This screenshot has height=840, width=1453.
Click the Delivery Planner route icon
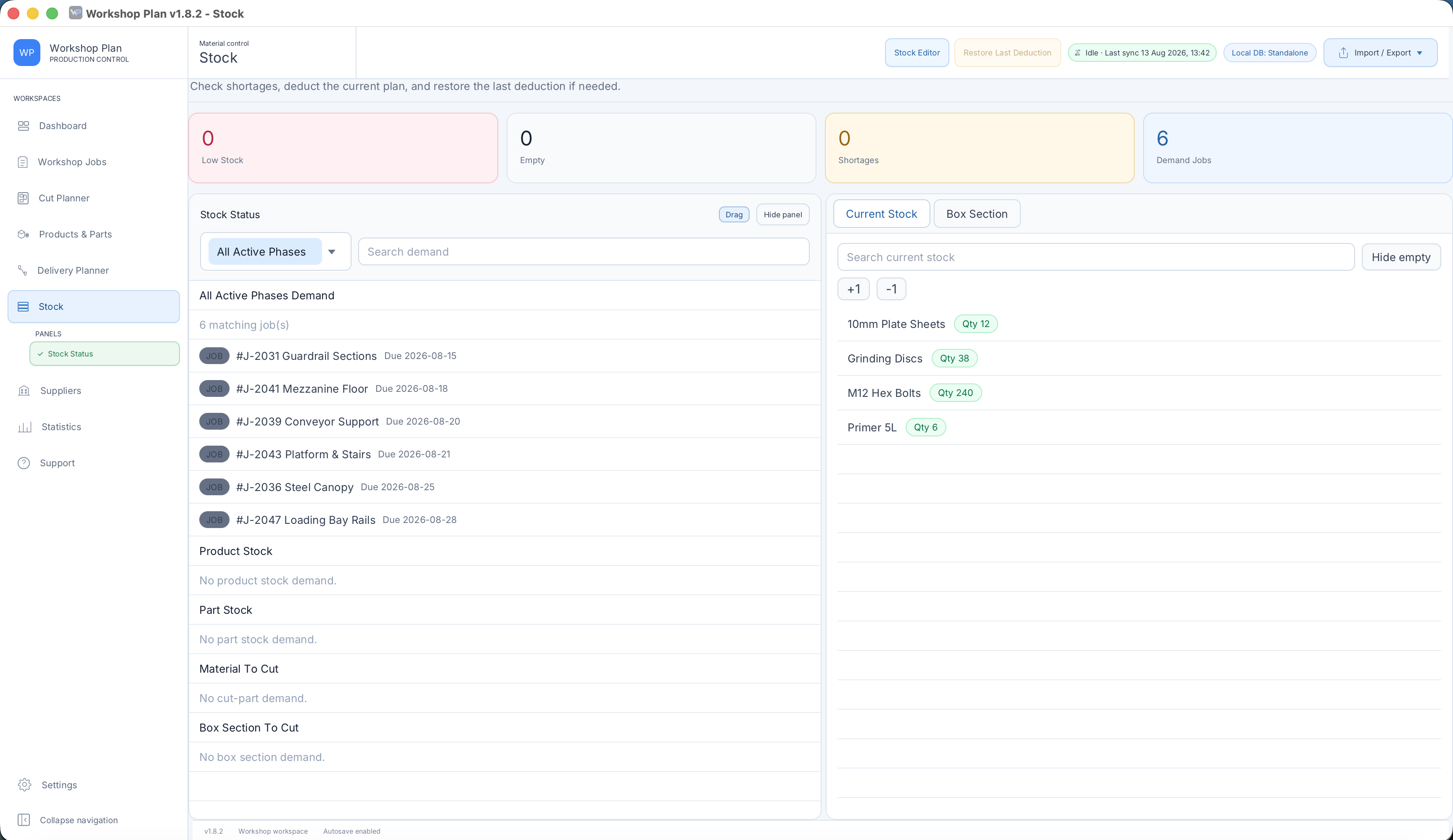coord(22,270)
